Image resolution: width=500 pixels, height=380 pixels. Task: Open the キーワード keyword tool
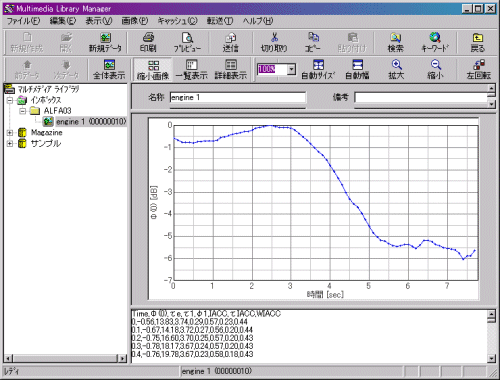(435, 43)
